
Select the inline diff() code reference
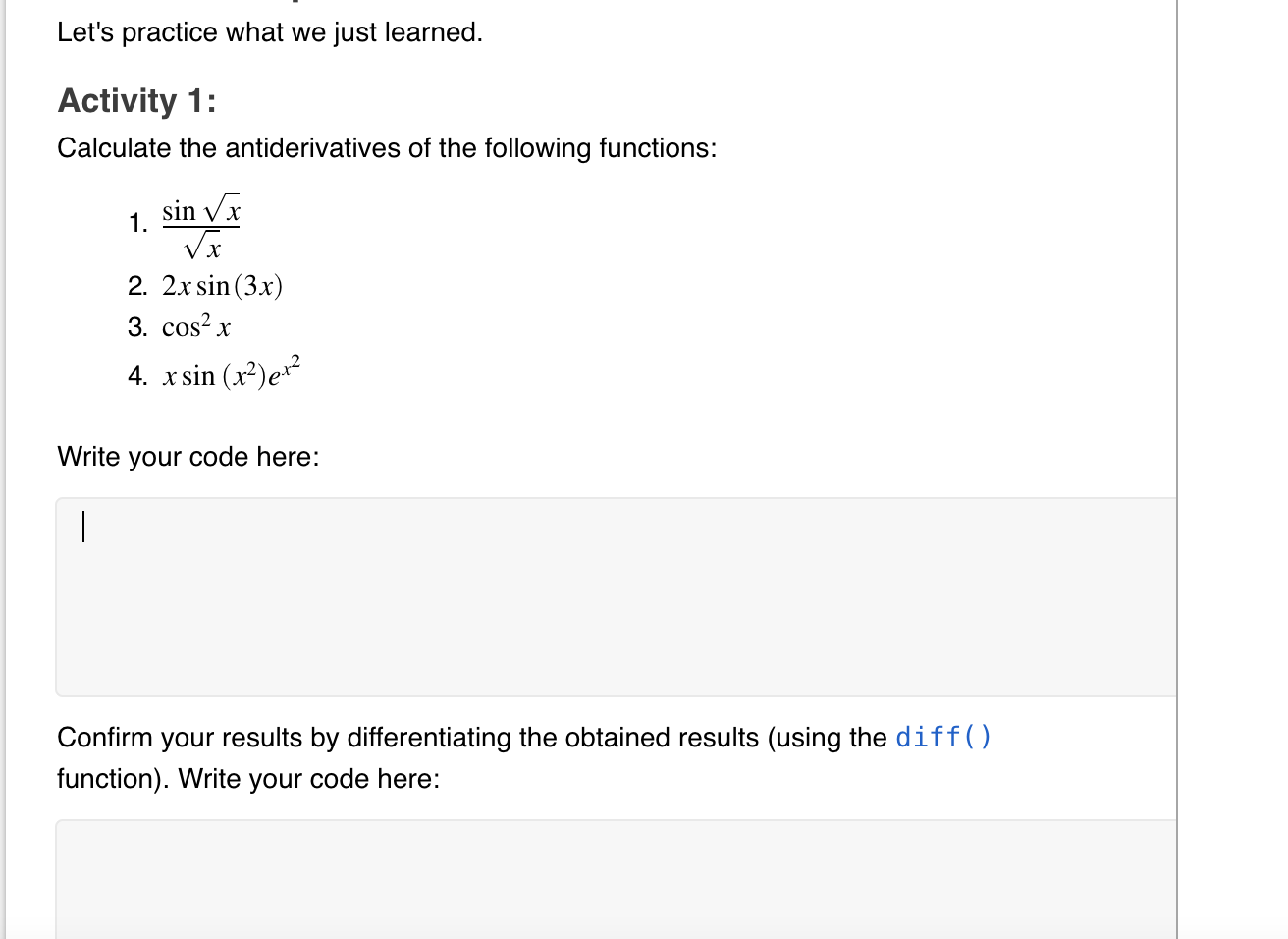pos(941,737)
